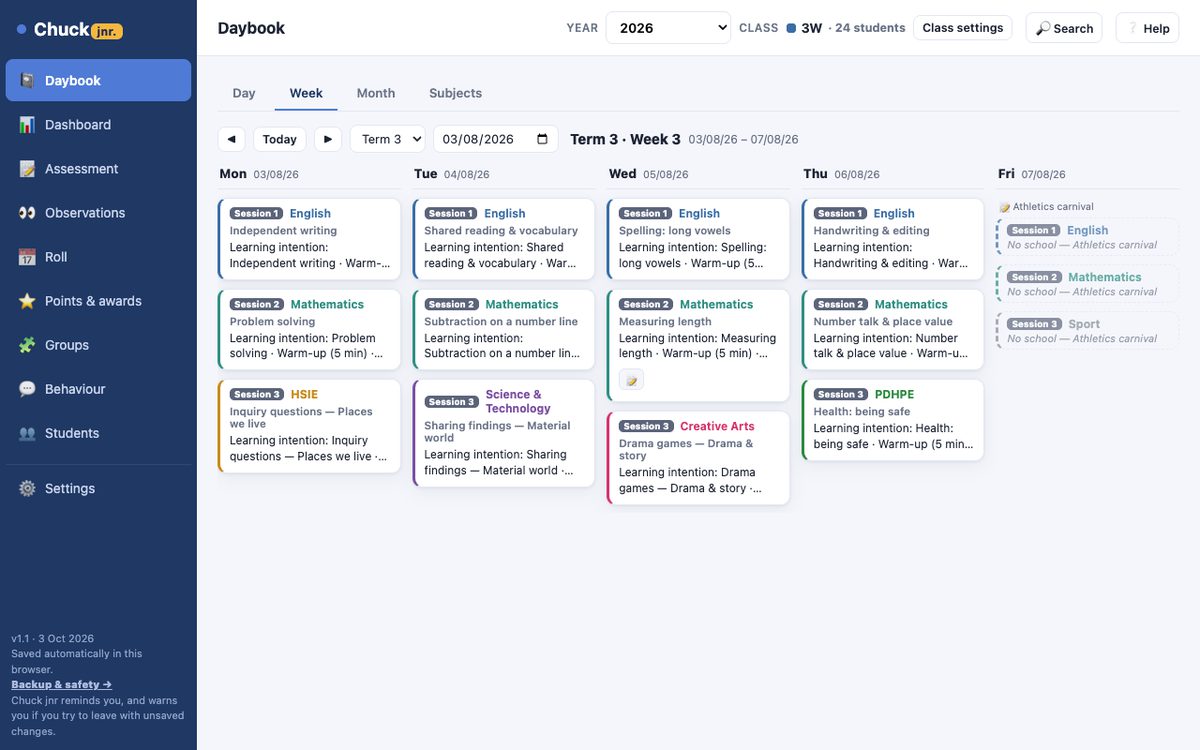Click the Observations eyes icon
Screen dimensions: 1200x750
tap(27, 212)
